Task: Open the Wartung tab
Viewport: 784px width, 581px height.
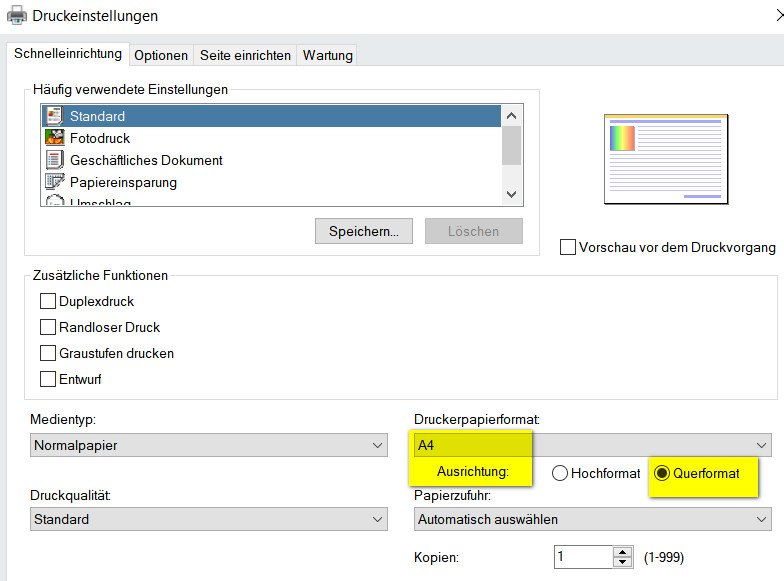Action: (328, 55)
